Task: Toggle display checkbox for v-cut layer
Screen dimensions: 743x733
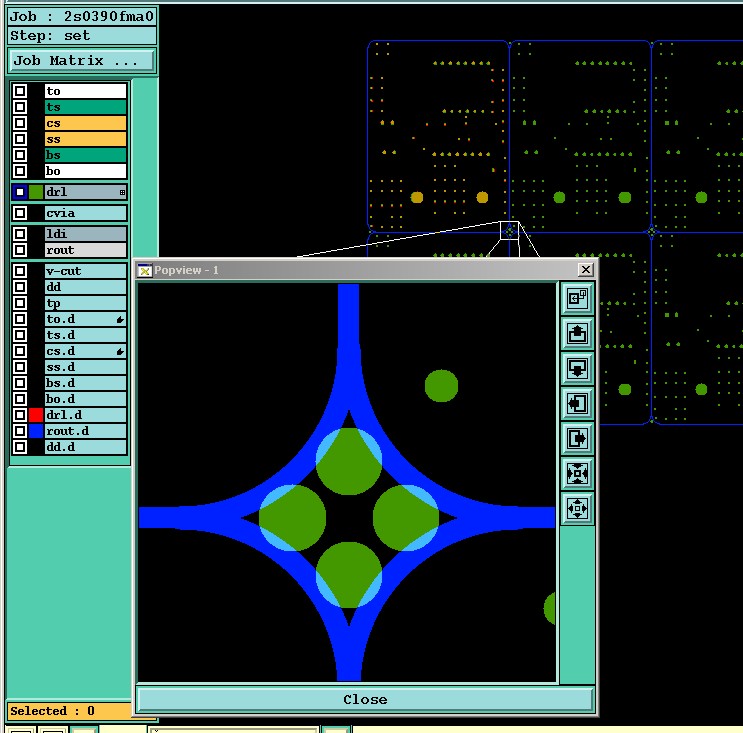Action: [20, 271]
